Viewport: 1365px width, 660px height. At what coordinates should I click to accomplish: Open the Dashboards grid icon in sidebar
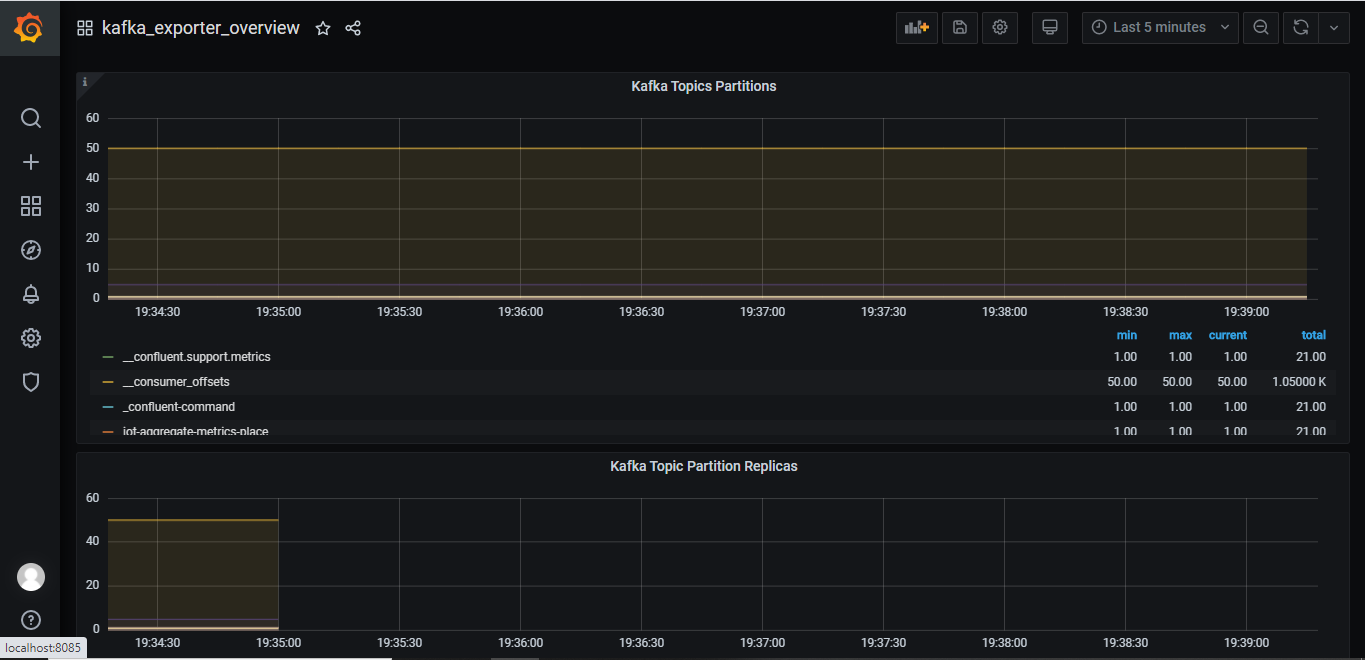31,206
